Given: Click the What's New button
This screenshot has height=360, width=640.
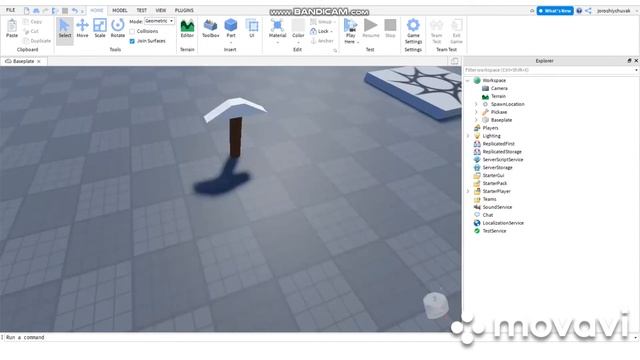Looking at the screenshot, I should (555, 11).
